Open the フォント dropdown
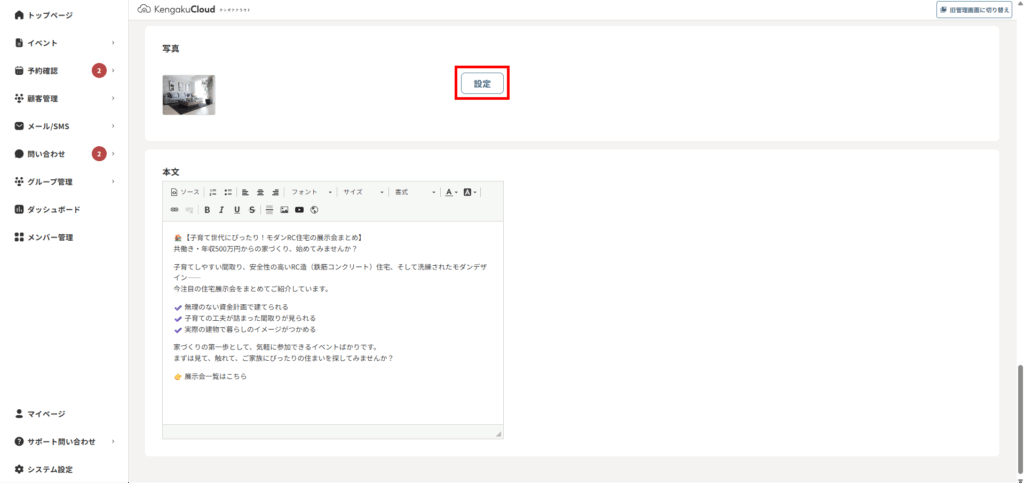 [312, 192]
